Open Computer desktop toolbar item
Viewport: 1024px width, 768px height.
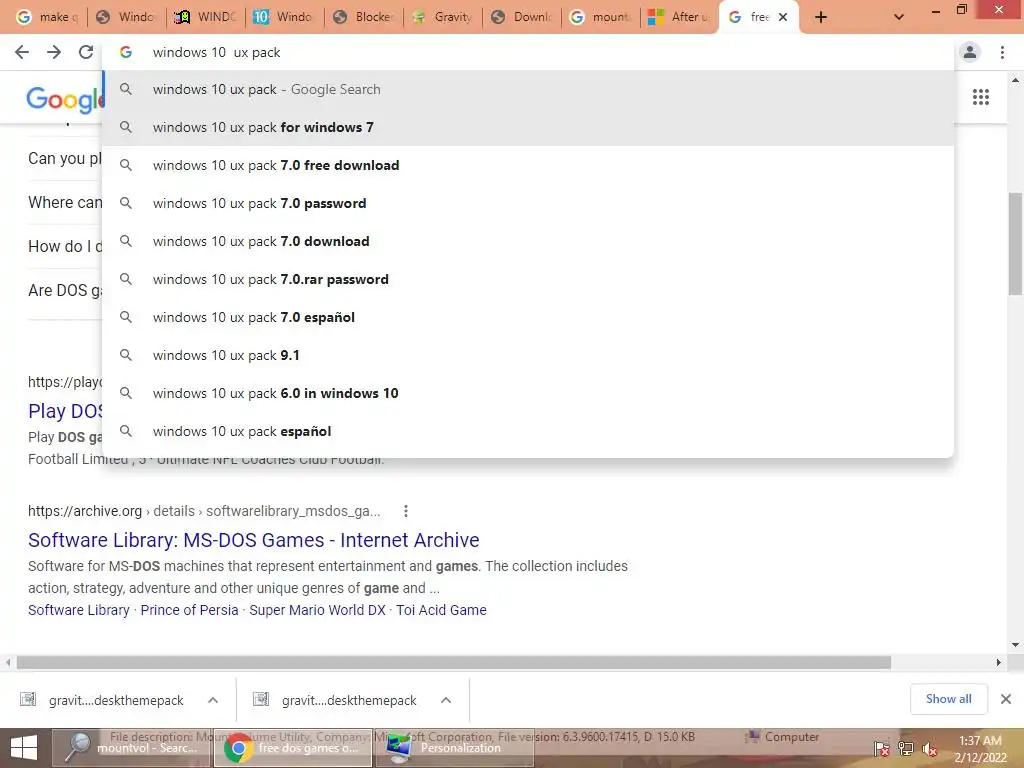pos(782,737)
